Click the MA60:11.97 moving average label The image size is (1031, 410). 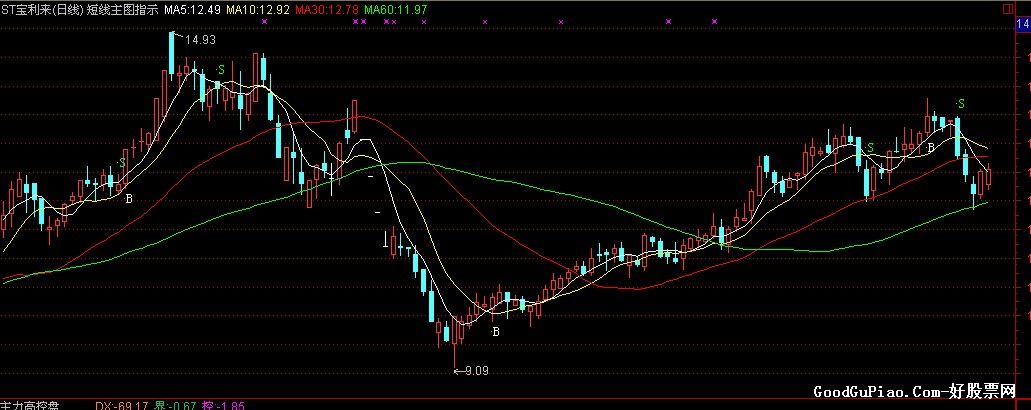pos(396,10)
